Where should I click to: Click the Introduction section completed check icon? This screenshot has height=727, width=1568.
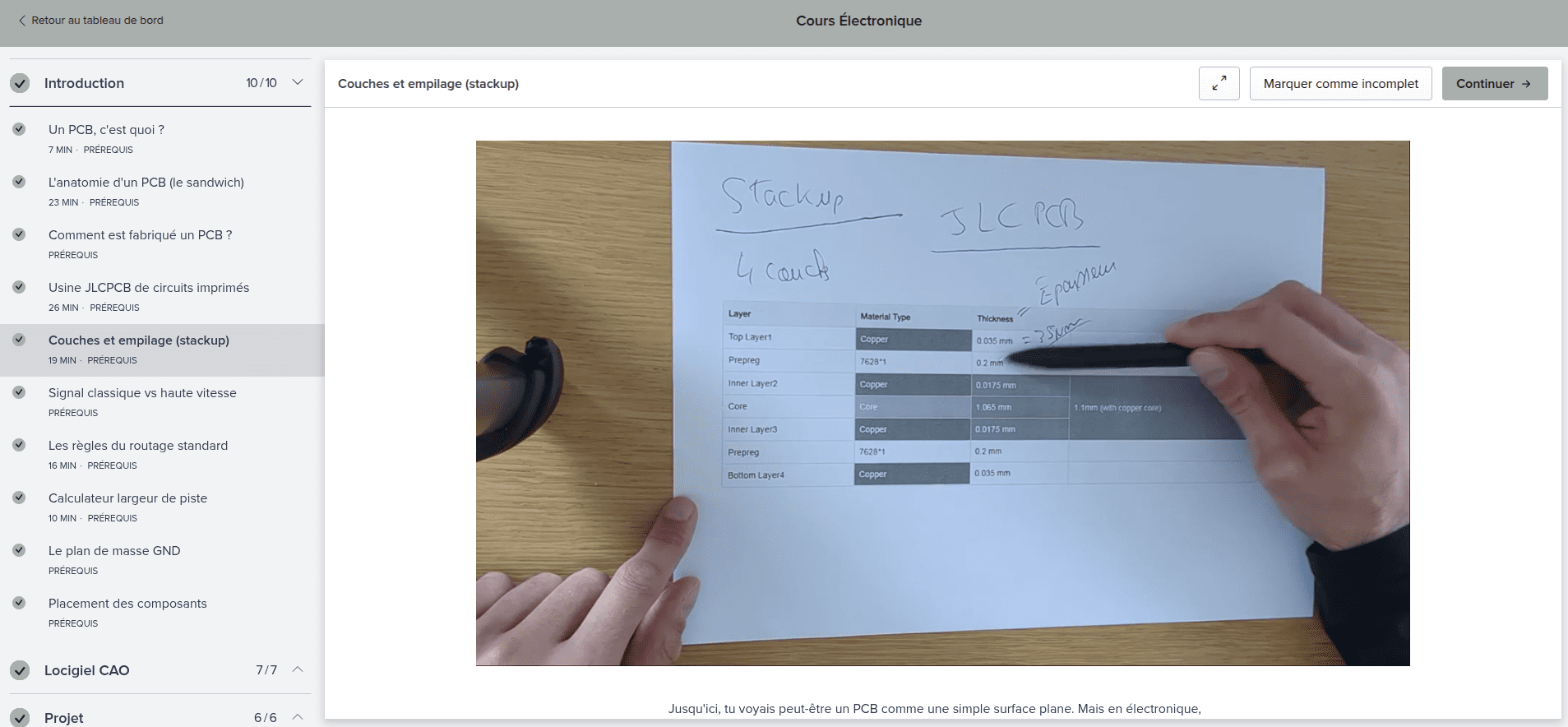[x=20, y=83]
